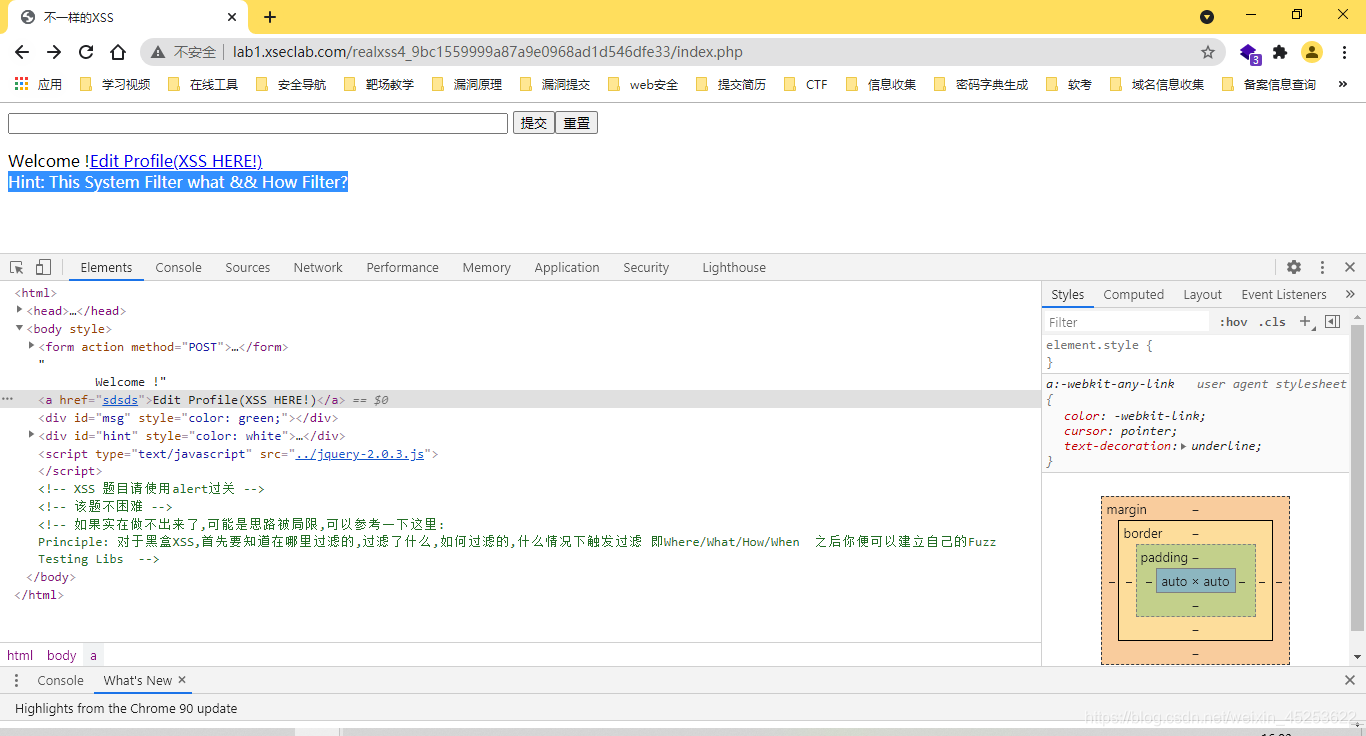This screenshot has width=1366, height=736.
Task: Show more Styles pane tabs via chevron
Action: [x=1350, y=294]
